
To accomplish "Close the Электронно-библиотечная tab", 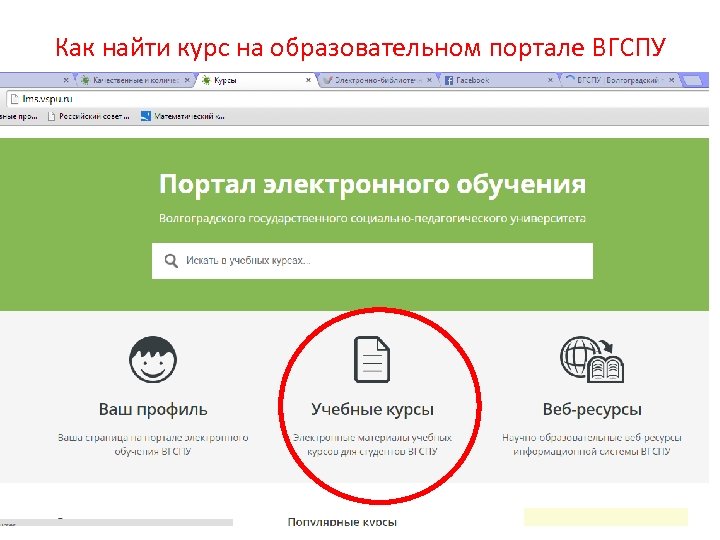I will (x=429, y=80).
